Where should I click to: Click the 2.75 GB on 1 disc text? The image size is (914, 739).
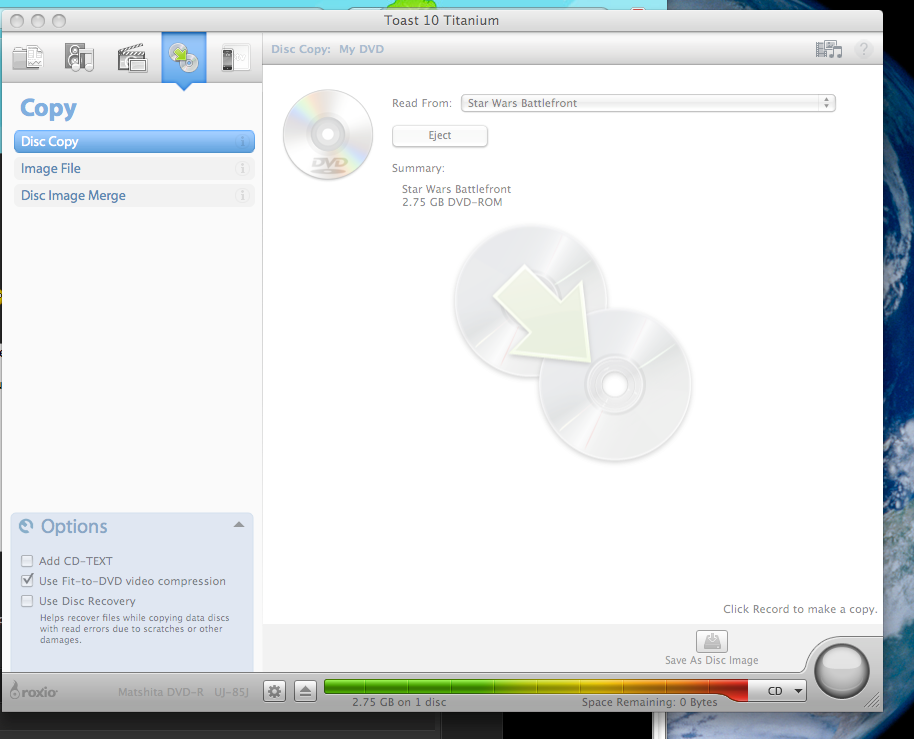pos(399,702)
